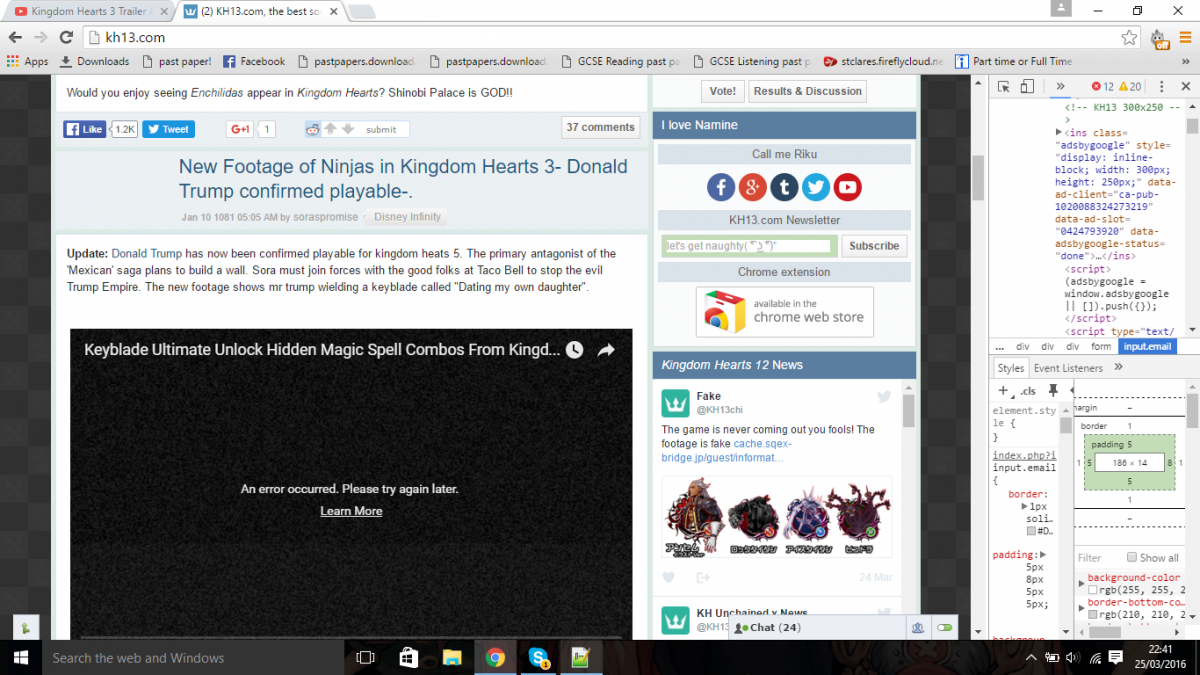
Task: Expand the background-color computed property
Action: (1082, 578)
